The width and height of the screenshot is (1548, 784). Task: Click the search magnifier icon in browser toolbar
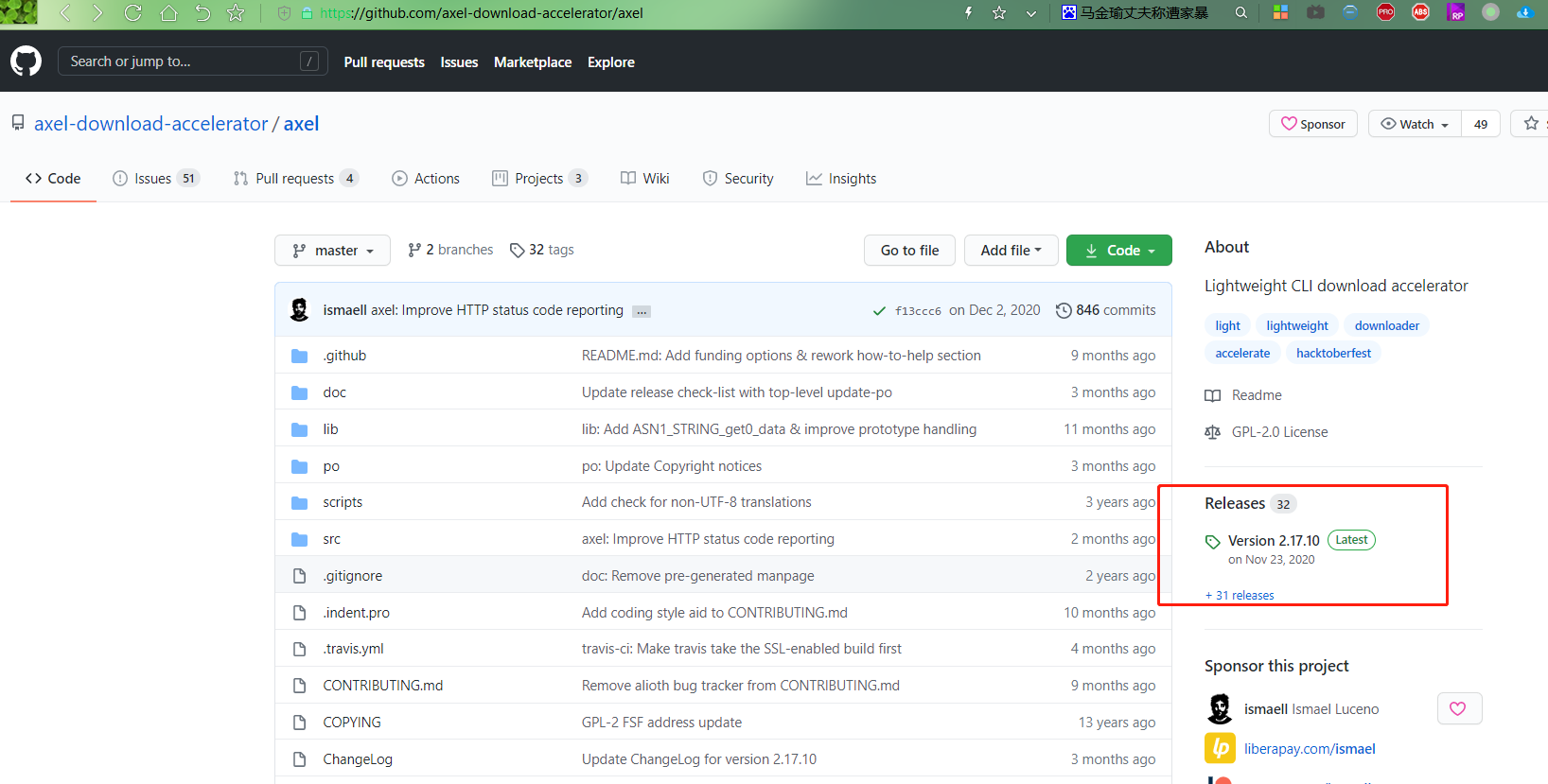[x=1241, y=13]
